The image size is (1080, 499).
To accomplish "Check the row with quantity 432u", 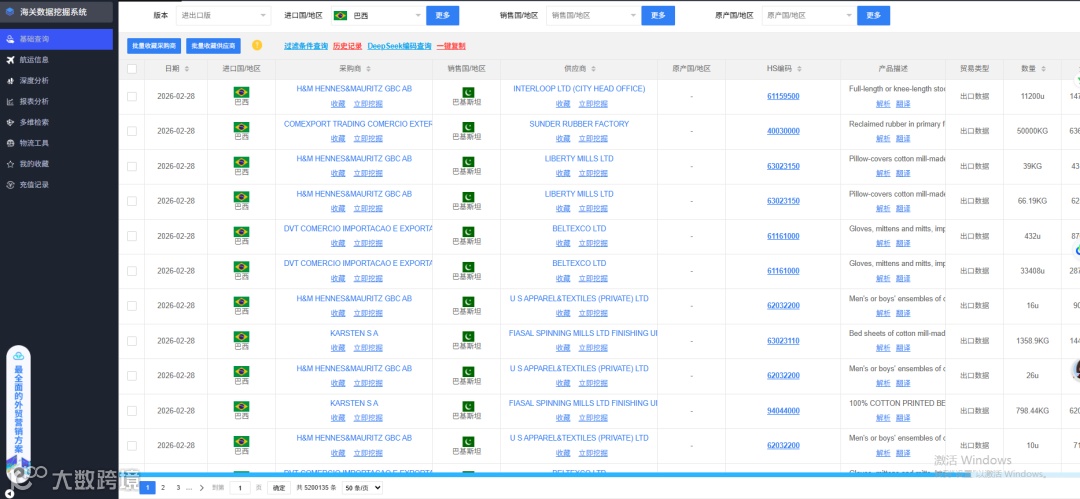I will (x=132, y=236).
